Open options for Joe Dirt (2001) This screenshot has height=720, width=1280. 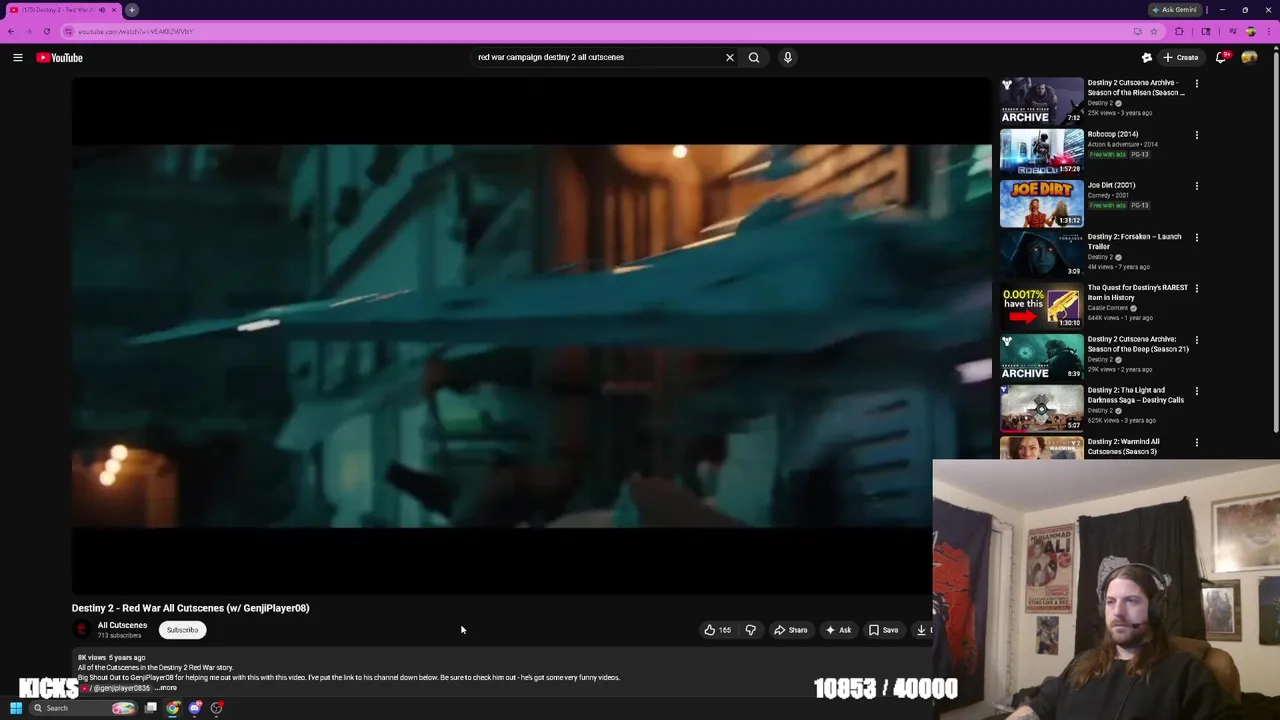click(x=1197, y=186)
